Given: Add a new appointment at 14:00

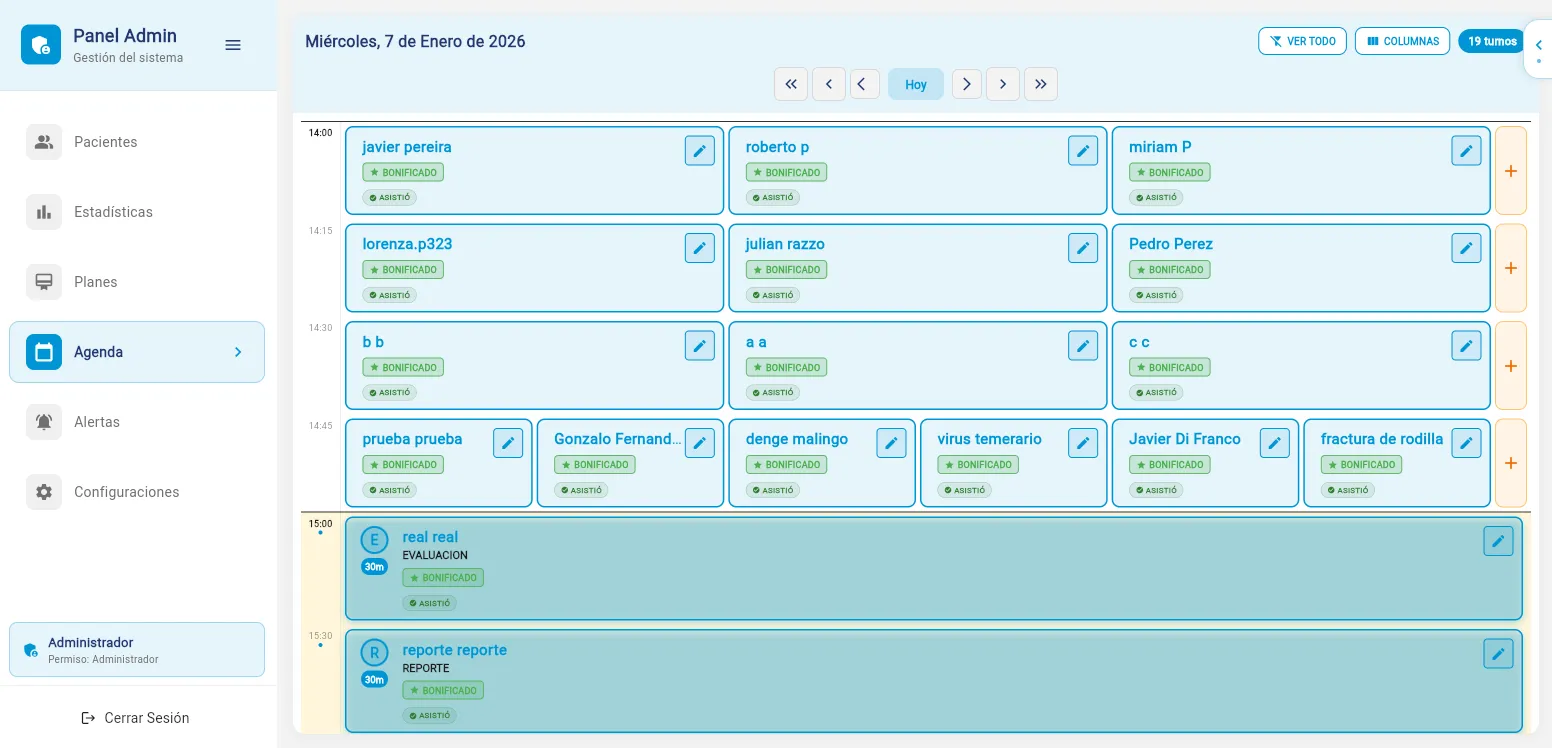Looking at the screenshot, I should point(1511,171).
